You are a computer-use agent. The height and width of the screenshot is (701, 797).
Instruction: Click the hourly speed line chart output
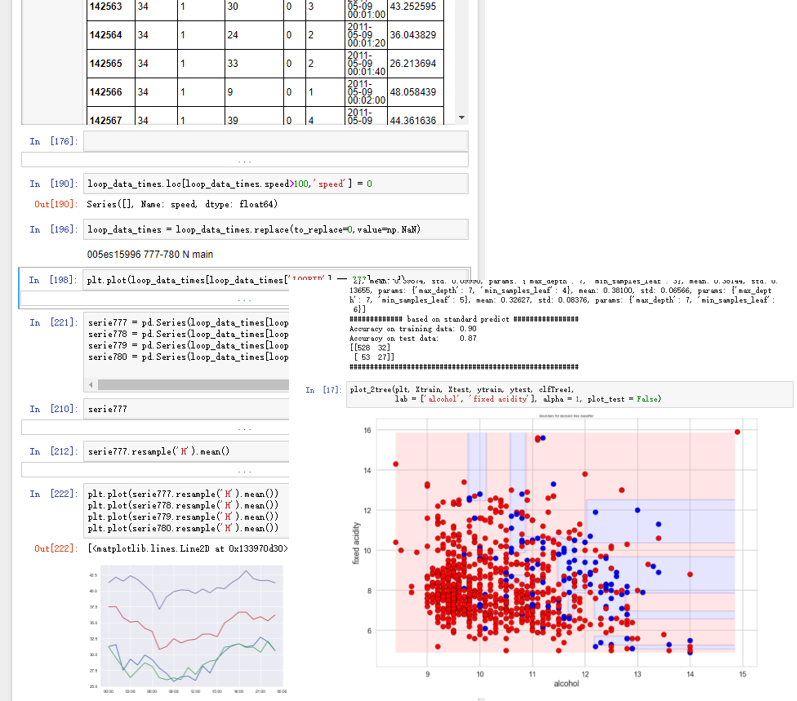click(188, 629)
